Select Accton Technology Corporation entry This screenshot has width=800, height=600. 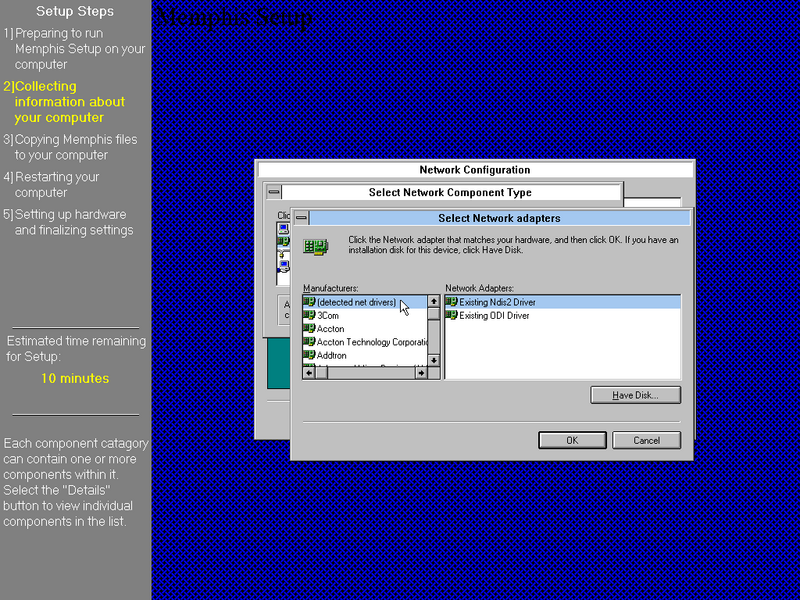click(365, 342)
